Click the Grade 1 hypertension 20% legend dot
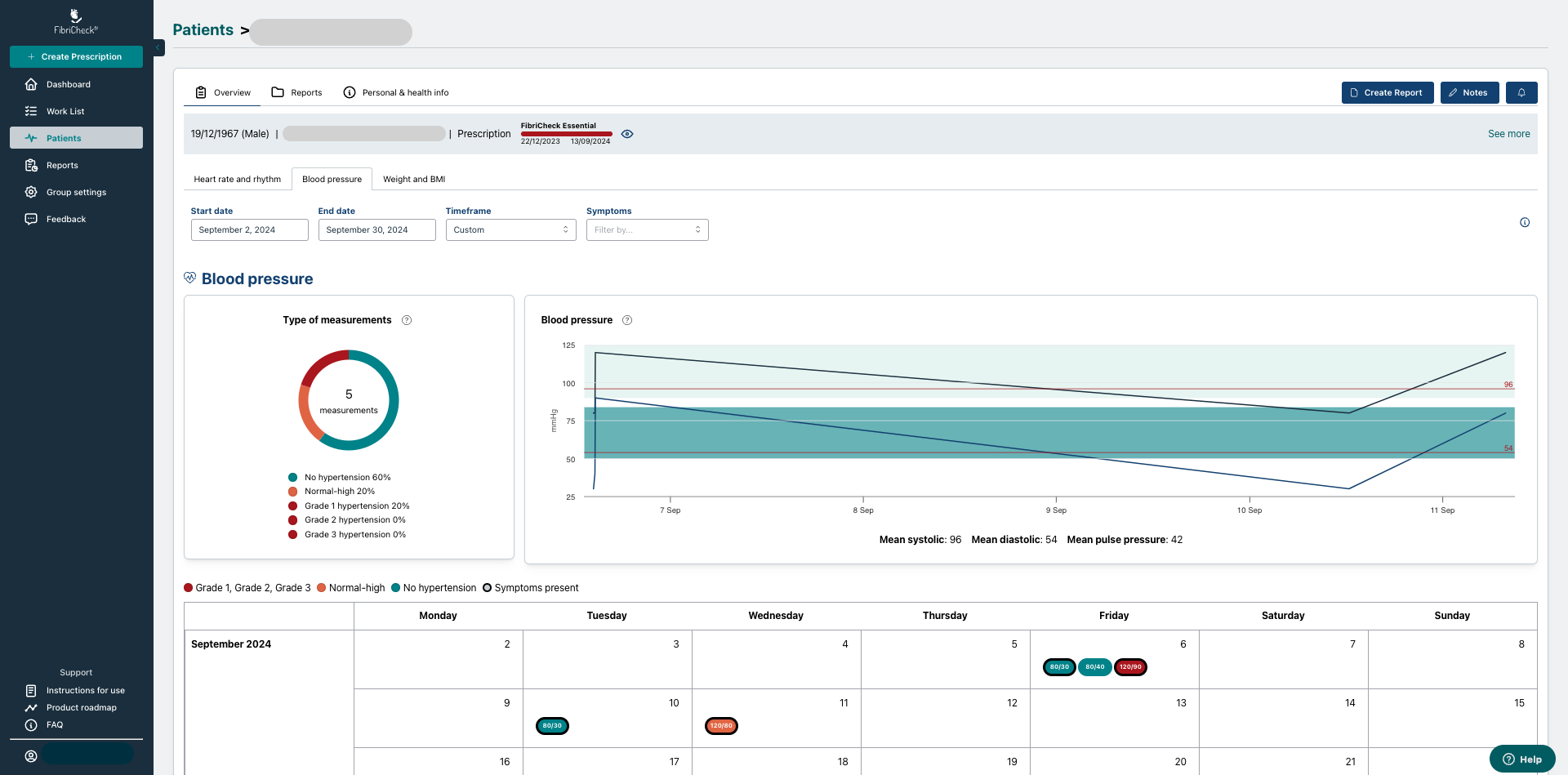 click(292, 506)
